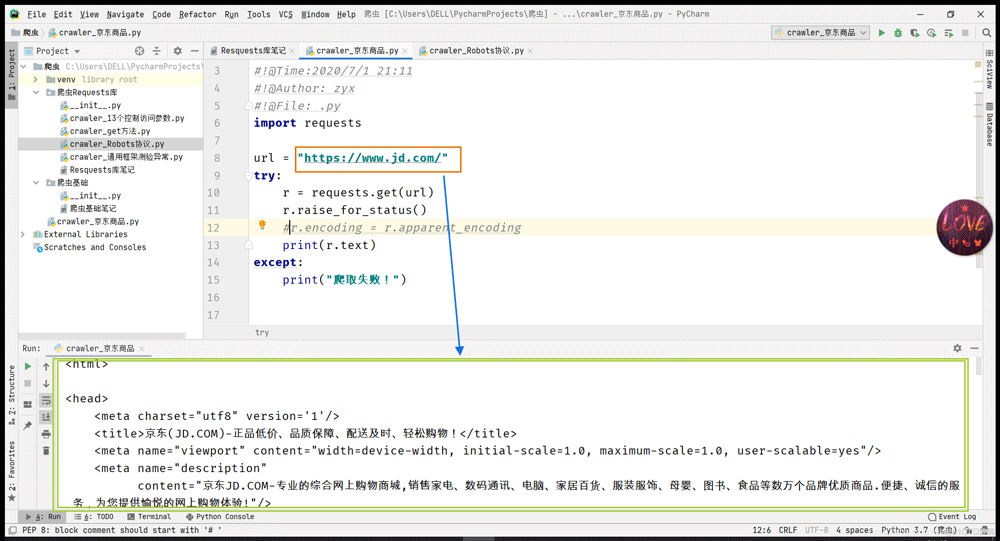Toggle the SciView side panel

tap(989, 70)
